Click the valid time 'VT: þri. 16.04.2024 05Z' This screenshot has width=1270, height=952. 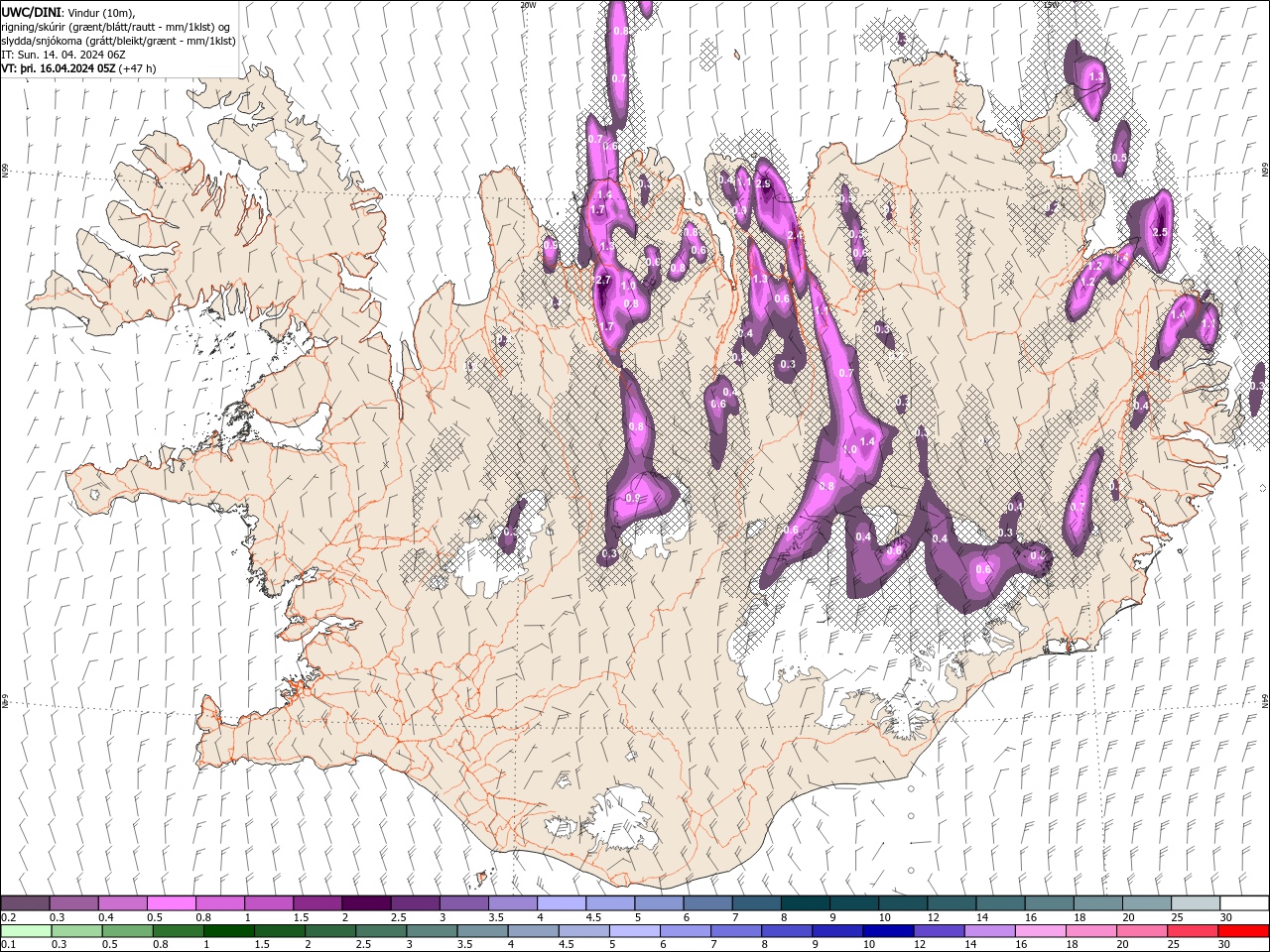(x=59, y=69)
